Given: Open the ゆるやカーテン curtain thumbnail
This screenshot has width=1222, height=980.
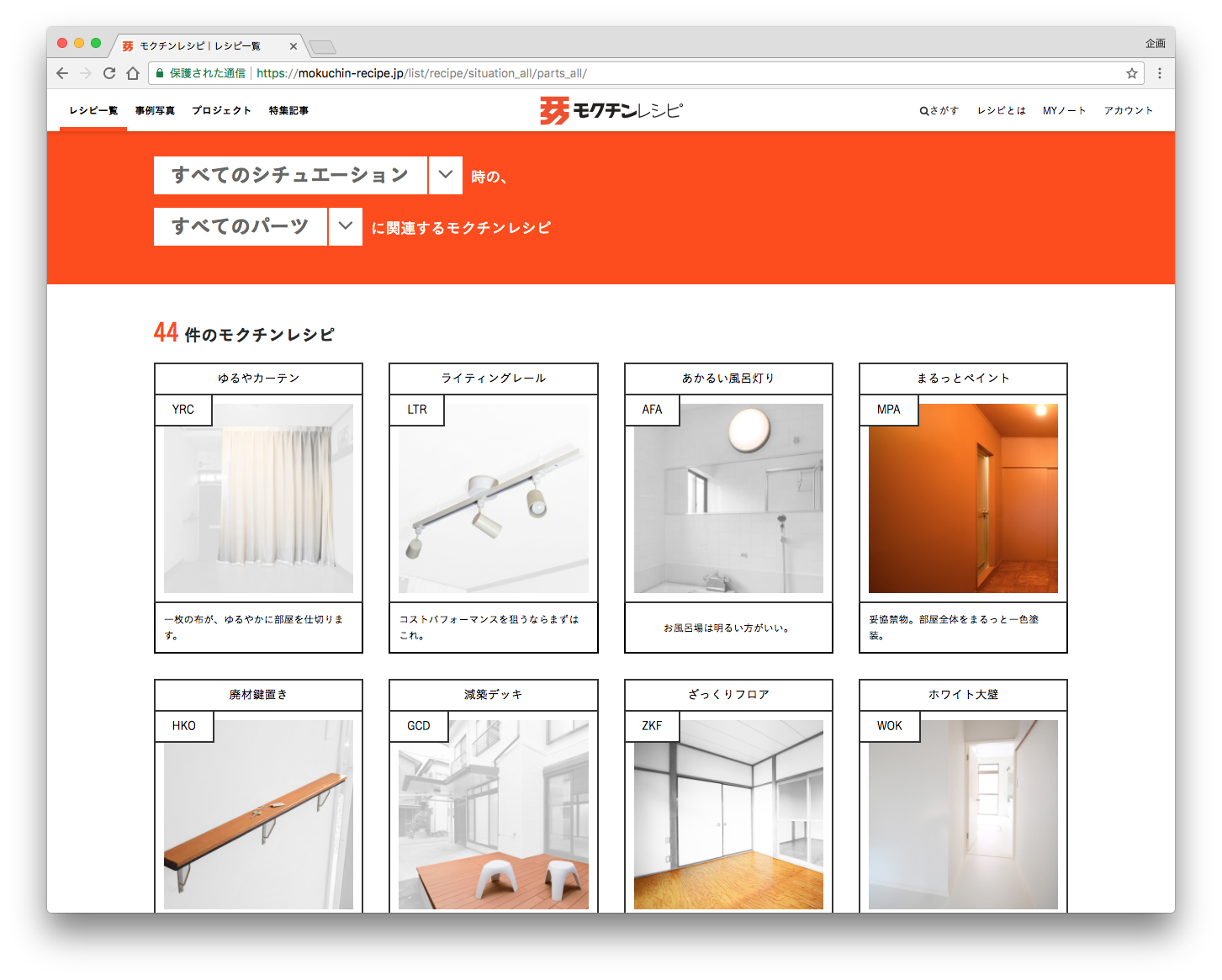Looking at the screenshot, I should click(x=258, y=498).
